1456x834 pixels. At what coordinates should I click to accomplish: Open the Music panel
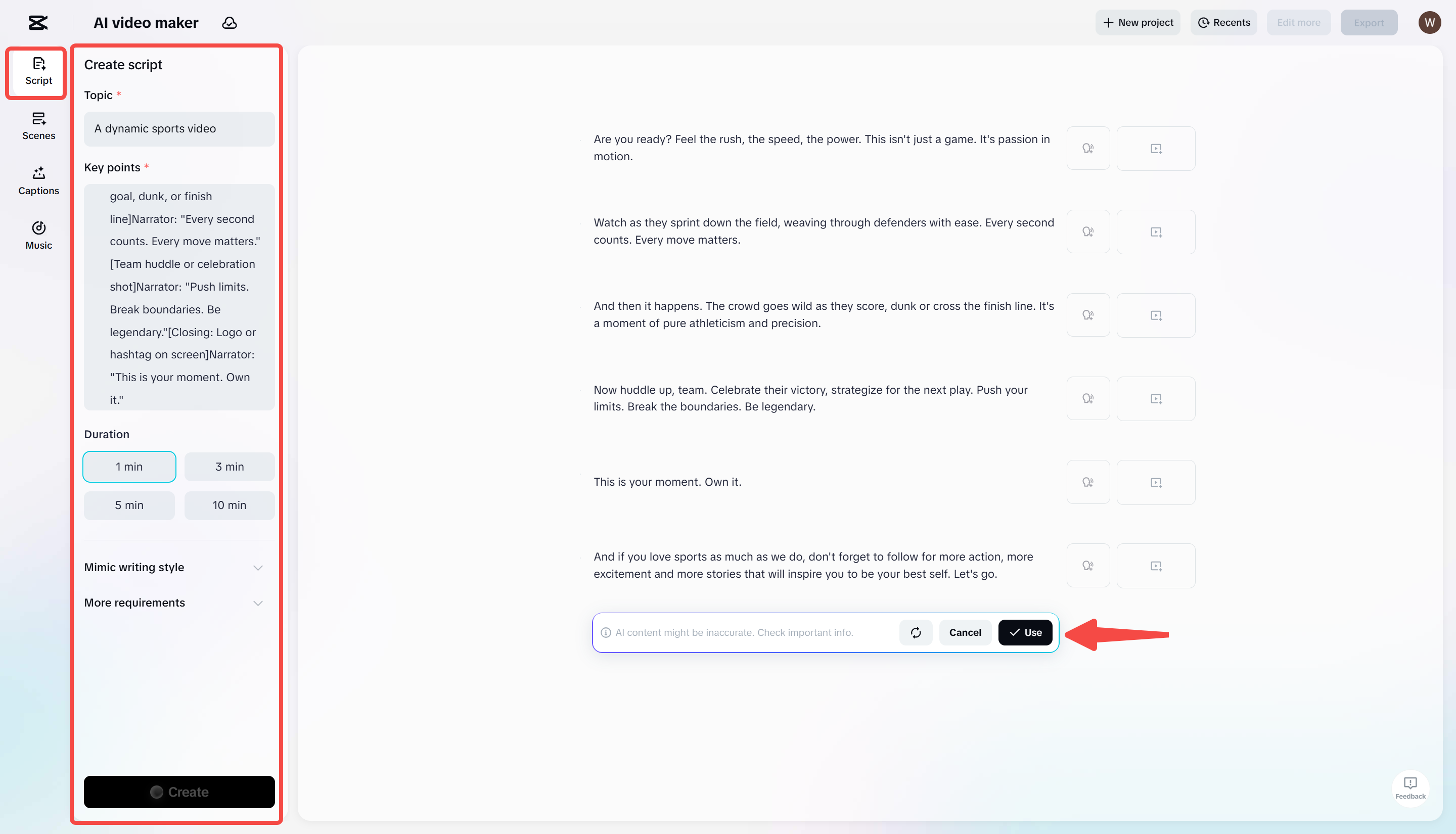(x=38, y=235)
